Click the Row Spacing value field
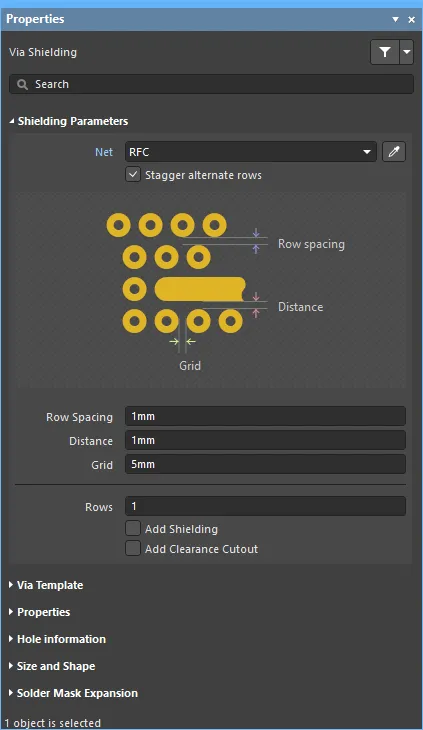This screenshot has width=423, height=730. 265,416
